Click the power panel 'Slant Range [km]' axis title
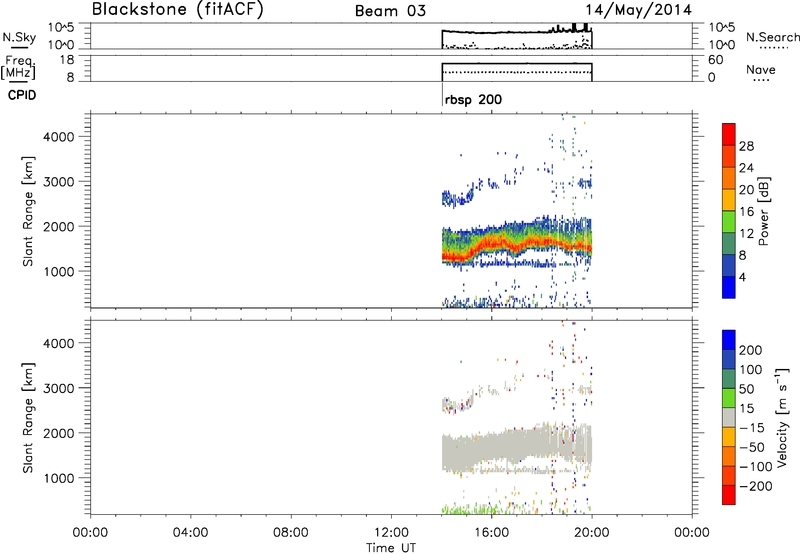 point(28,211)
